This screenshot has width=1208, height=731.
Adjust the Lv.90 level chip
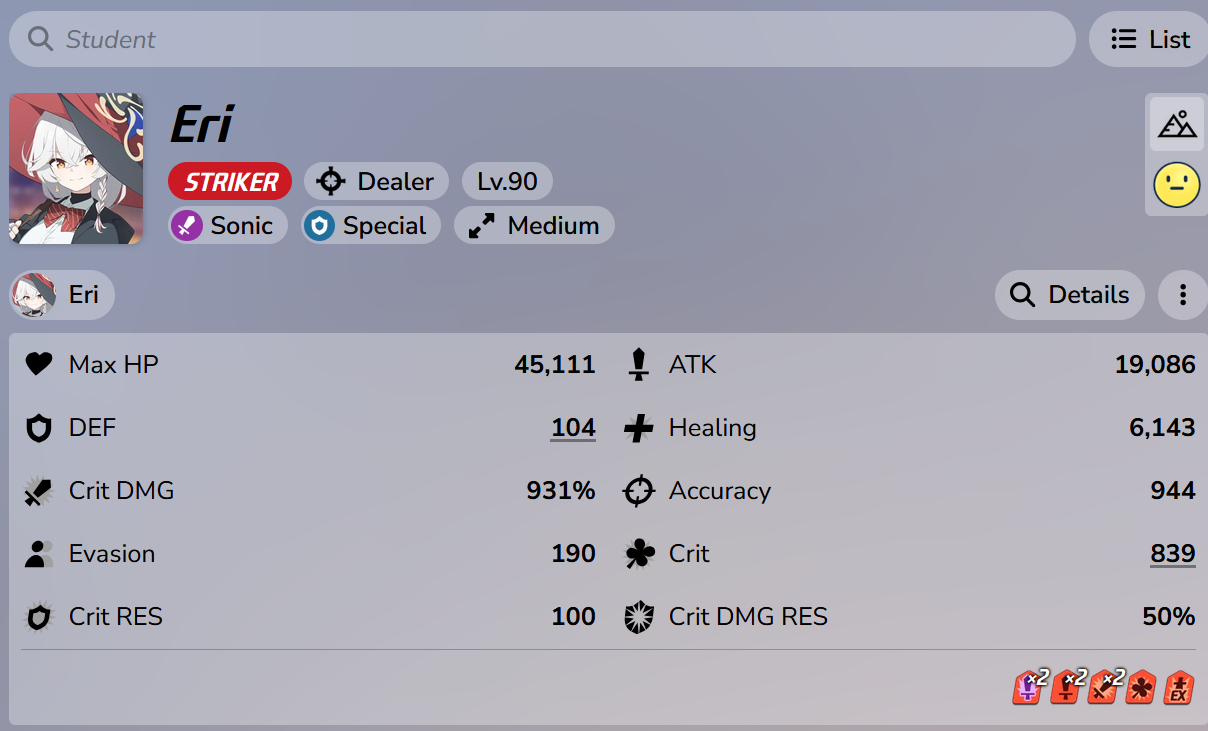coord(507,182)
